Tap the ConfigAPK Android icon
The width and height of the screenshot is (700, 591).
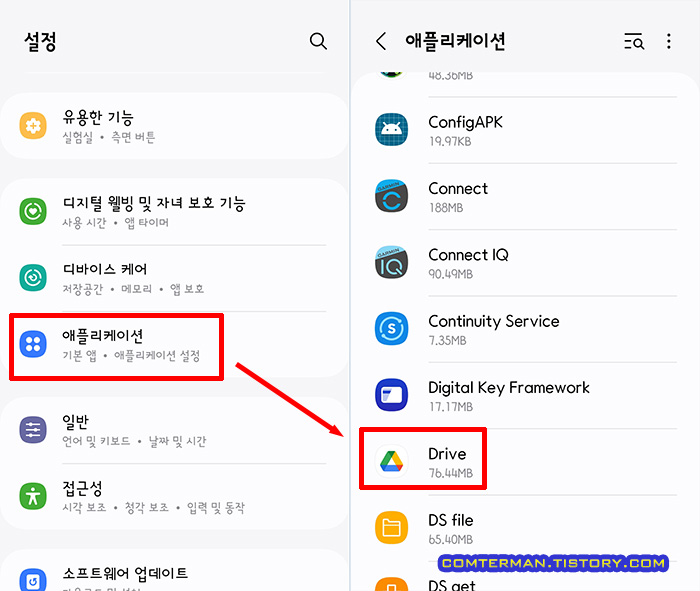[392, 129]
